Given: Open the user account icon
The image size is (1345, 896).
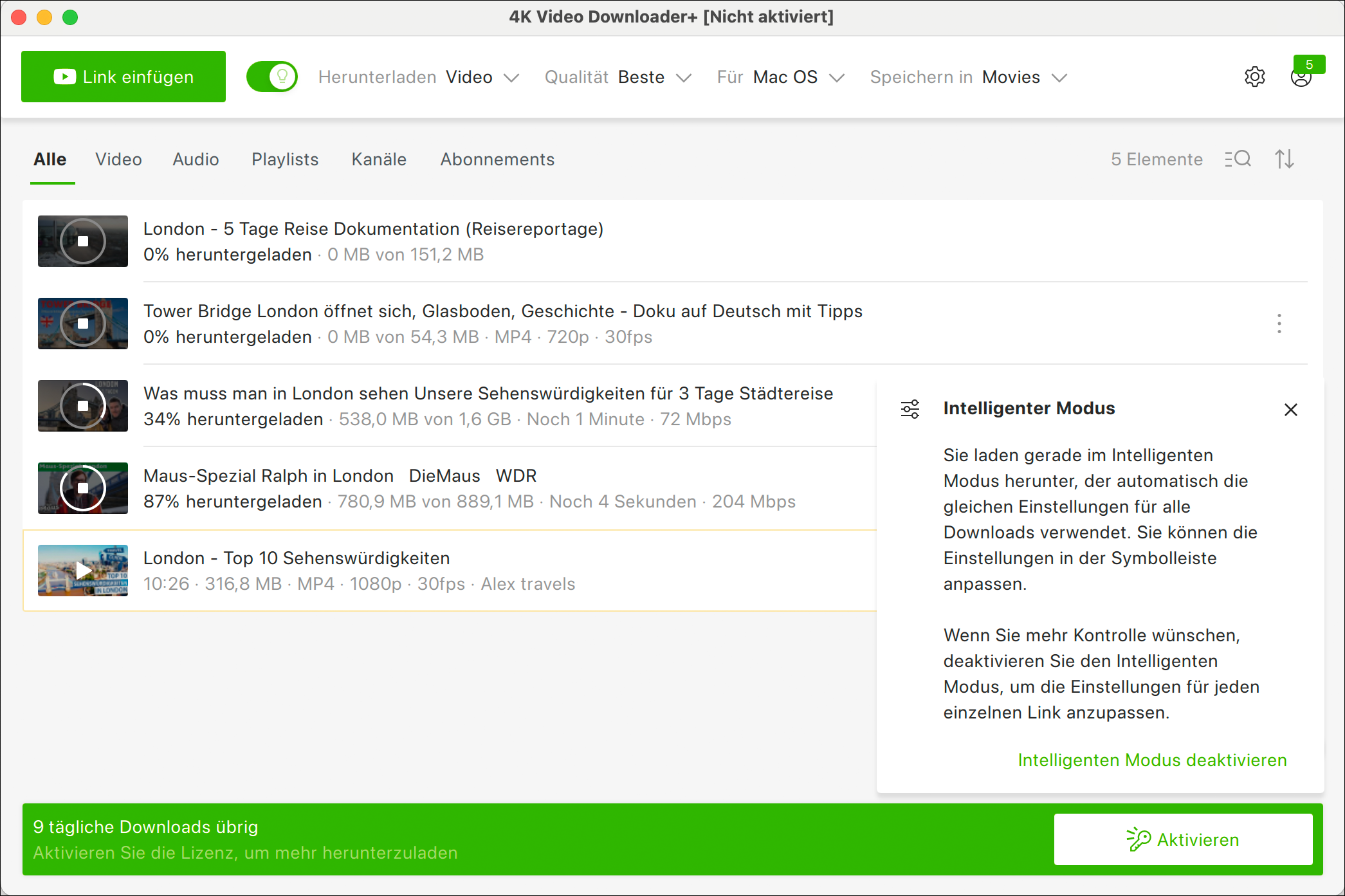Looking at the screenshot, I should pos(1301,78).
